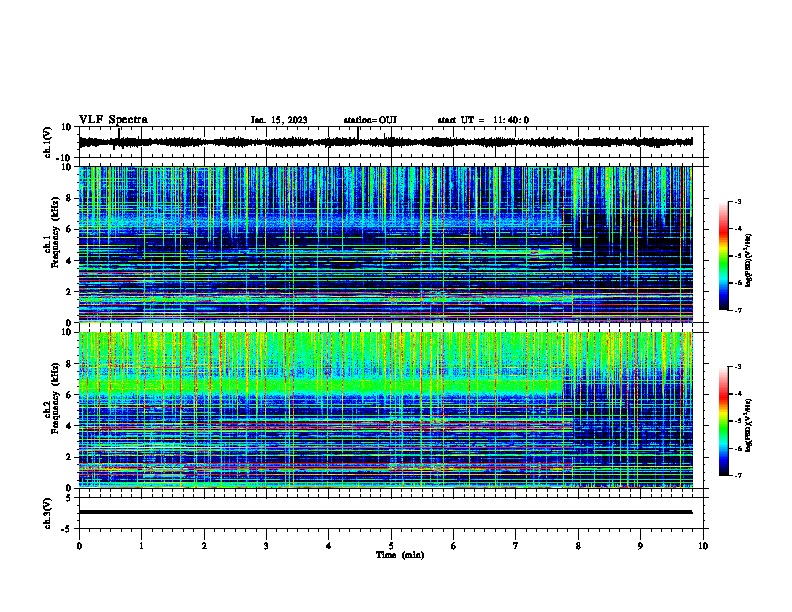Click inside the ch.1 spectrogram plot

click(385, 244)
